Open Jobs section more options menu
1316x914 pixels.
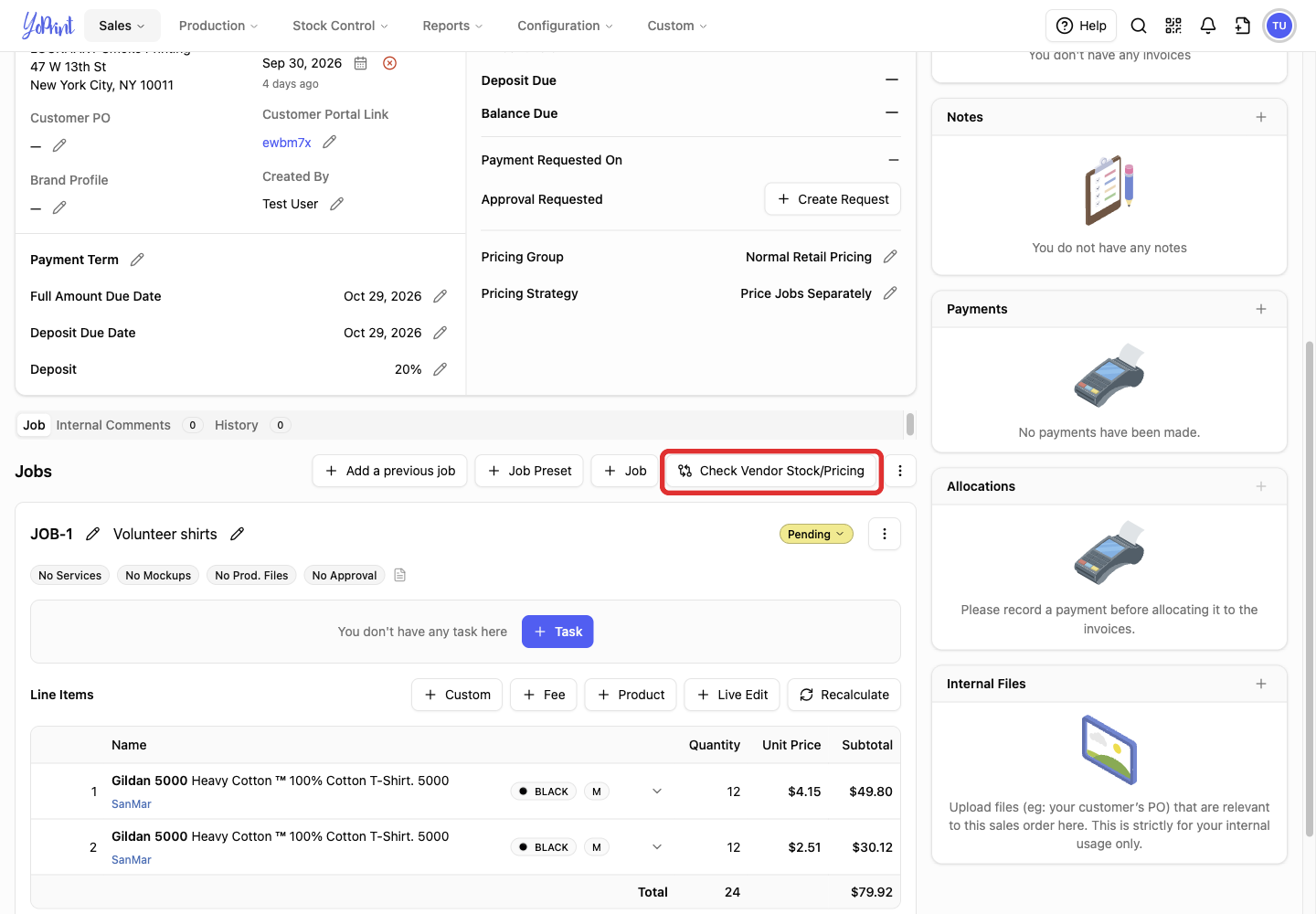[900, 471]
